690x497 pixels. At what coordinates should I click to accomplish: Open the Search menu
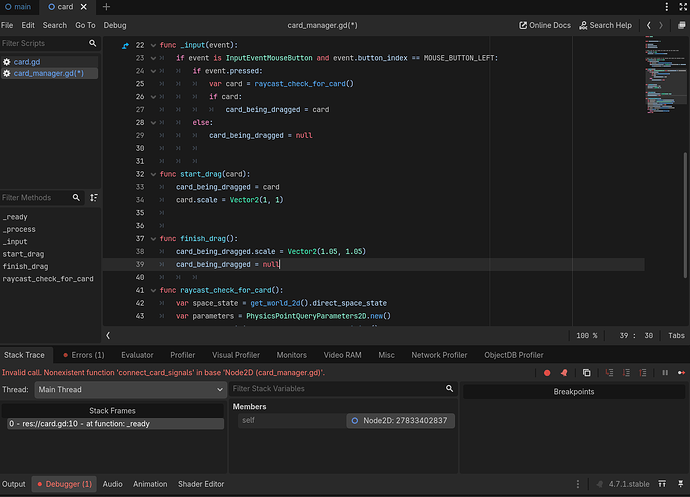click(55, 26)
